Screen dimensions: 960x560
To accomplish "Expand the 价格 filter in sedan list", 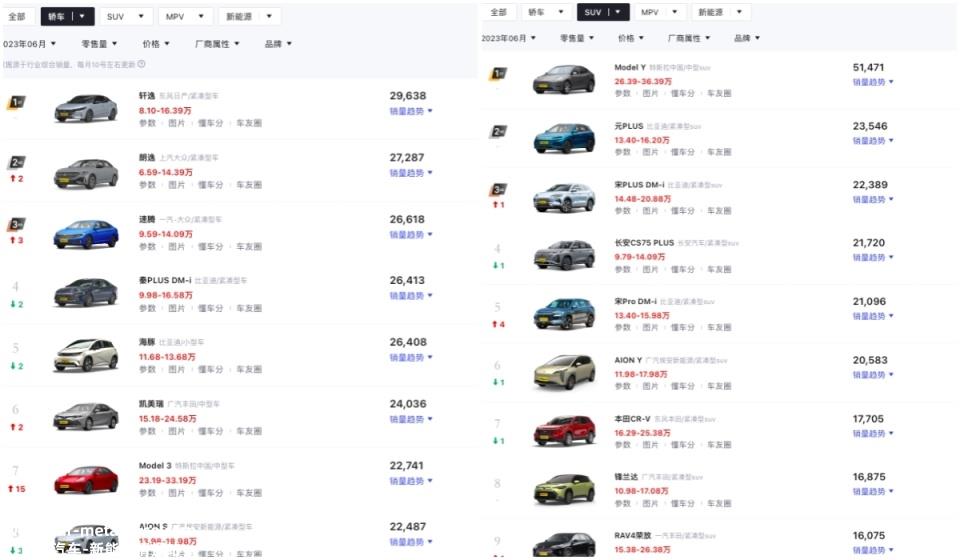I will pyautogui.click(x=156, y=44).
